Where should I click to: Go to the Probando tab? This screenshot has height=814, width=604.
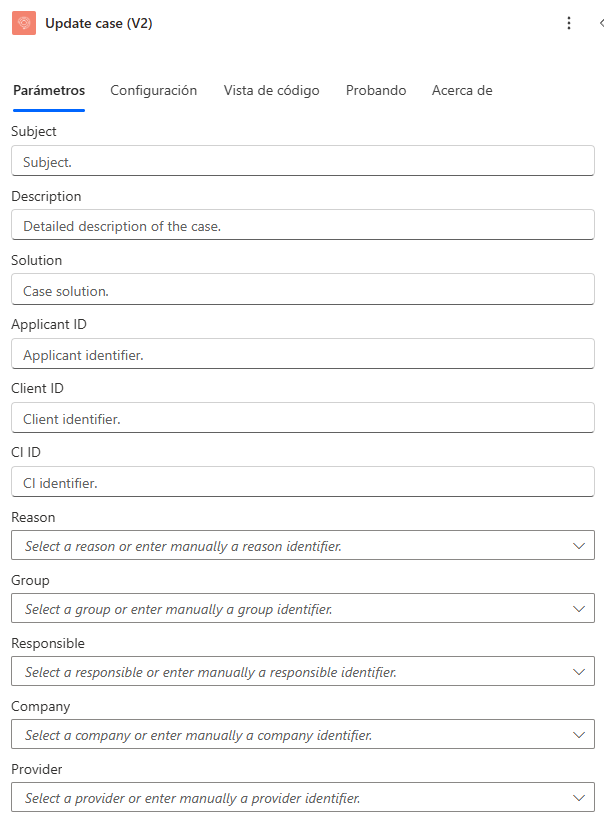tap(376, 90)
